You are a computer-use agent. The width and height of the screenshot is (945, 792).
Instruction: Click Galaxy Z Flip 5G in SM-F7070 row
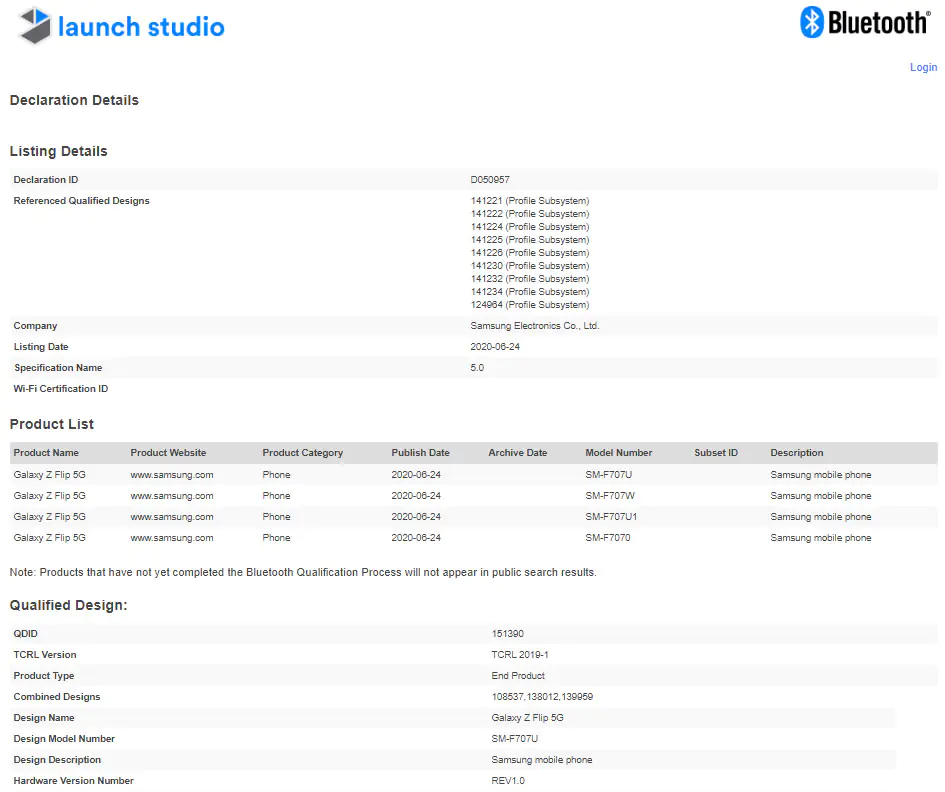pyautogui.click(x=49, y=538)
